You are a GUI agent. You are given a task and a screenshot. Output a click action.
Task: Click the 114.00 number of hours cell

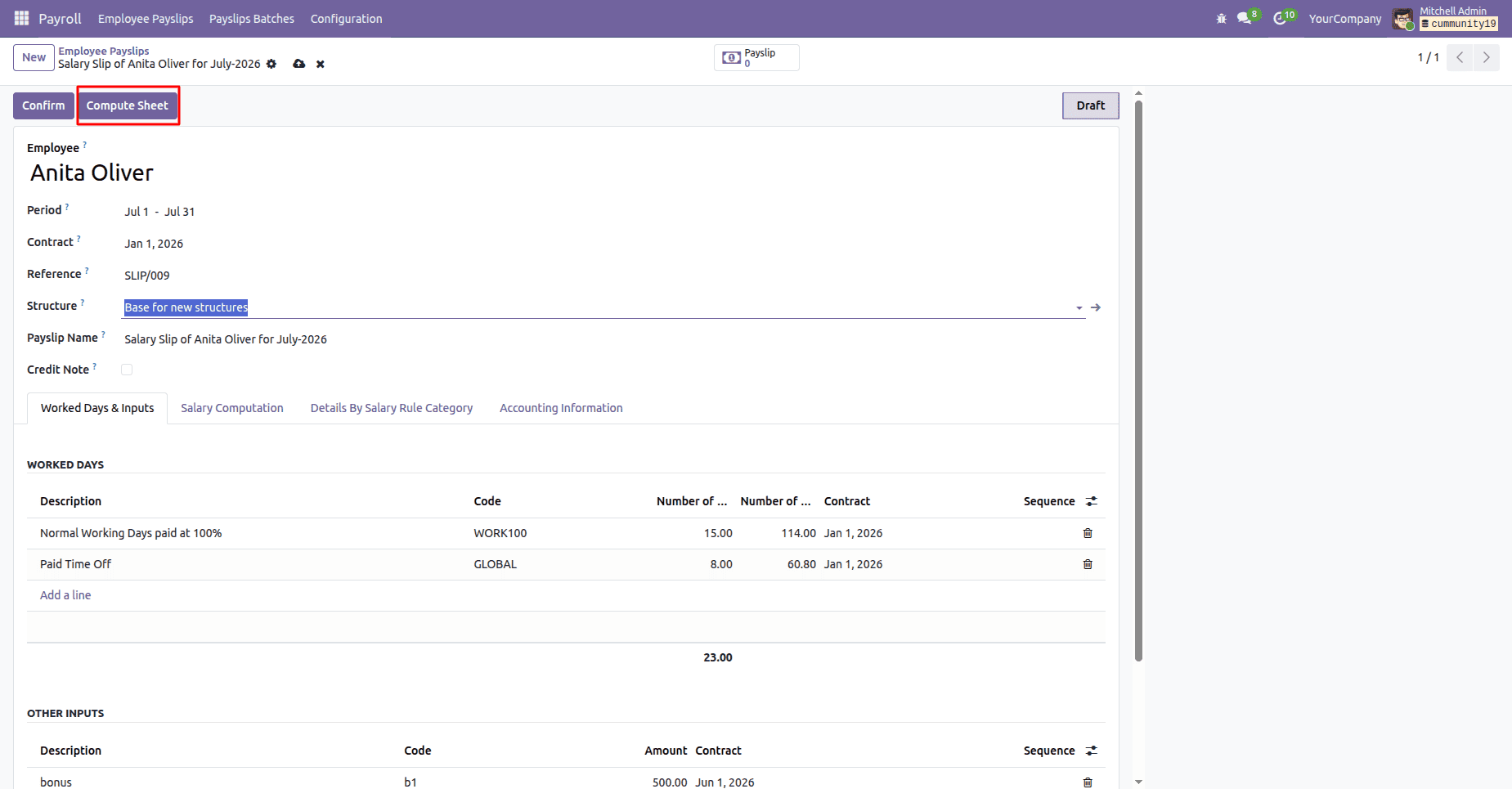[x=798, y=533]
